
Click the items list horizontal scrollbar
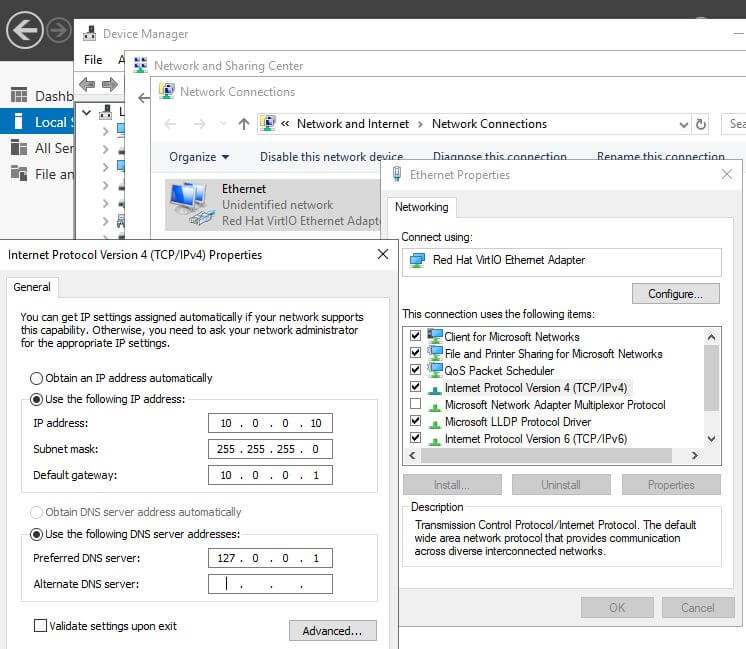pyautogui.click(x=546, y=455)
